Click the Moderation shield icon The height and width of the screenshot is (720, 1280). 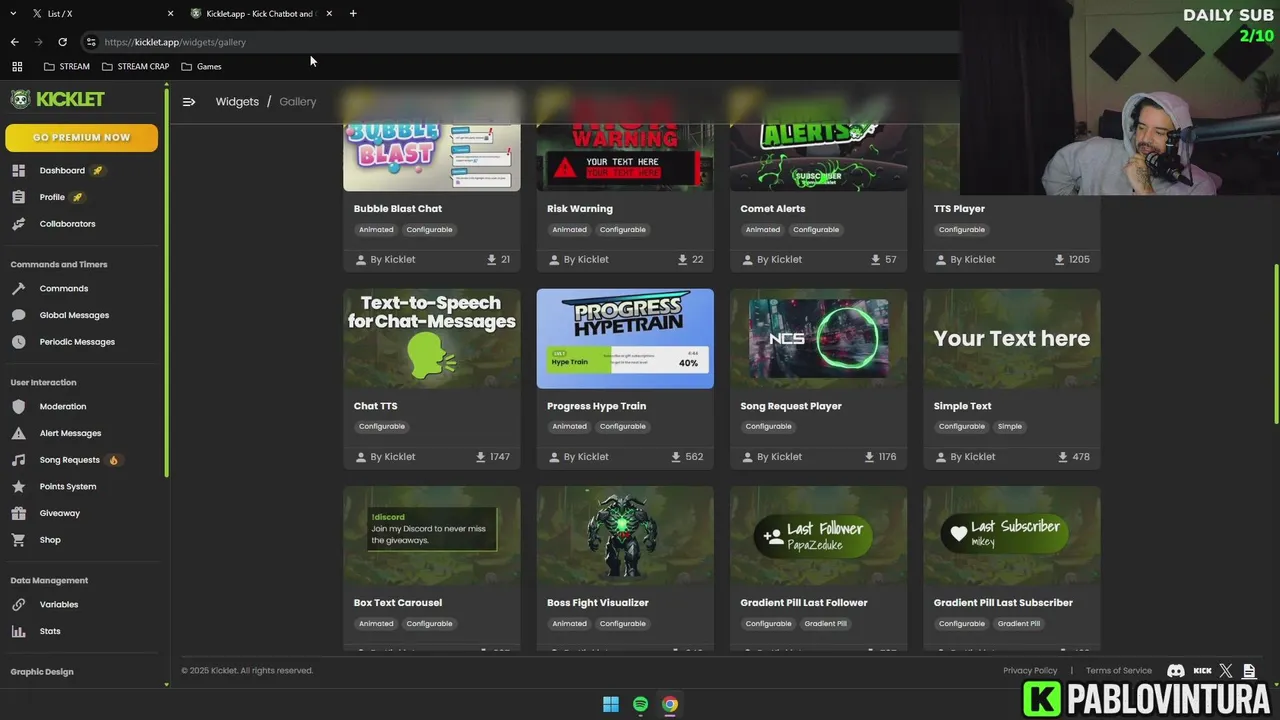click(18, 407)
